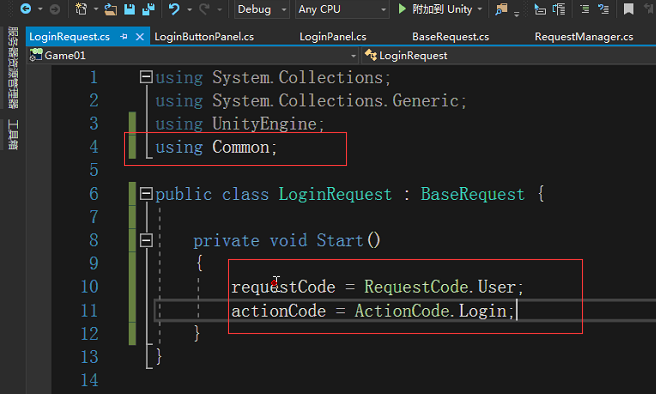Click the 'System.Collections.Generic' namespace text
The width and height of the screenshot is (656, 394).
(x=336, y=100)
